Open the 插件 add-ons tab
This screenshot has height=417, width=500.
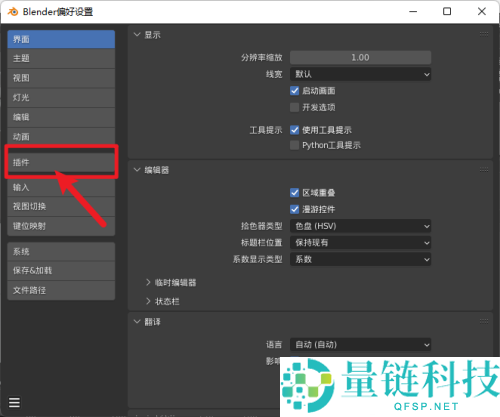[61, 162]
